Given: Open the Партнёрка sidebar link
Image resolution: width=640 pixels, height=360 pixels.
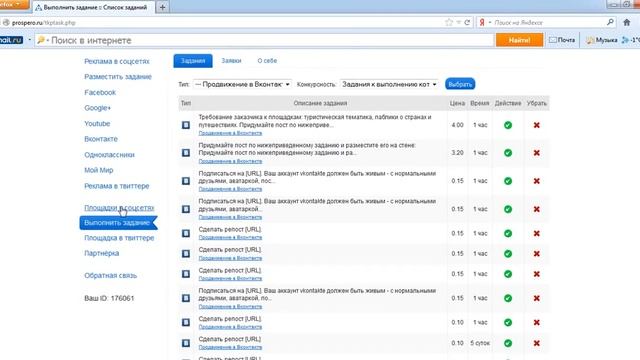Looking at the screenshot, I should 102,253.
